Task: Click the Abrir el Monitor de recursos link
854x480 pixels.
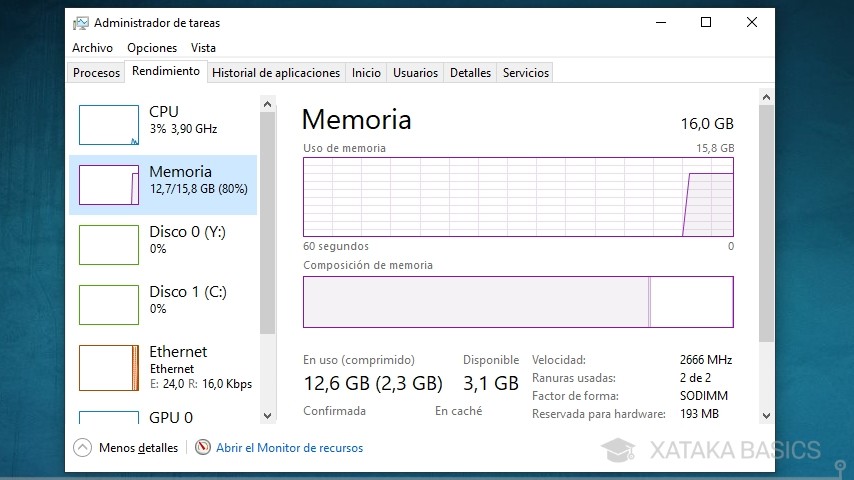Action: 289,448
